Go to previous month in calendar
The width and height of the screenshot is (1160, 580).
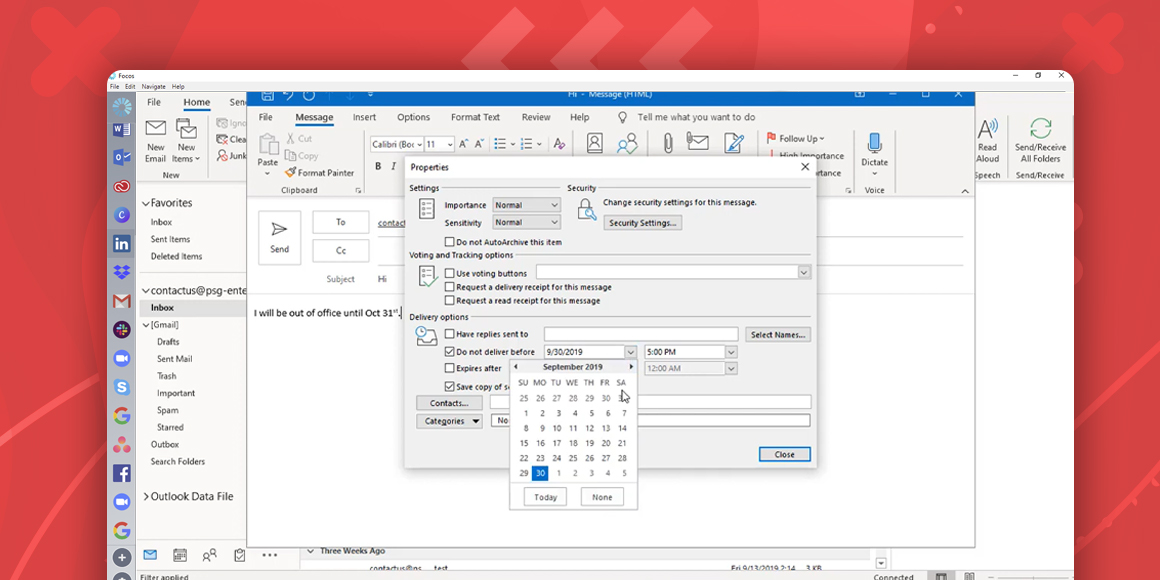pos(516,367)
